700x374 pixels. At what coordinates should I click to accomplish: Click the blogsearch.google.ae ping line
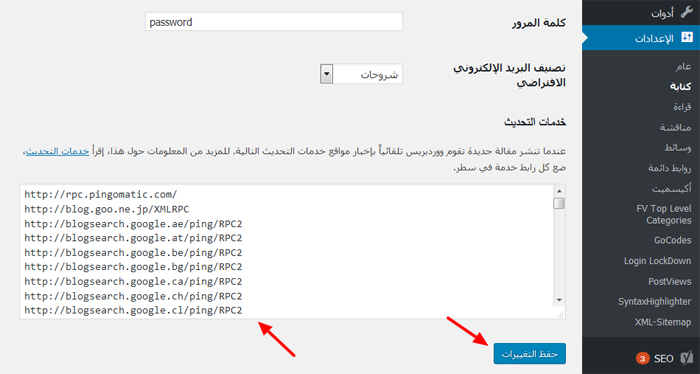[x=133, y=224]
